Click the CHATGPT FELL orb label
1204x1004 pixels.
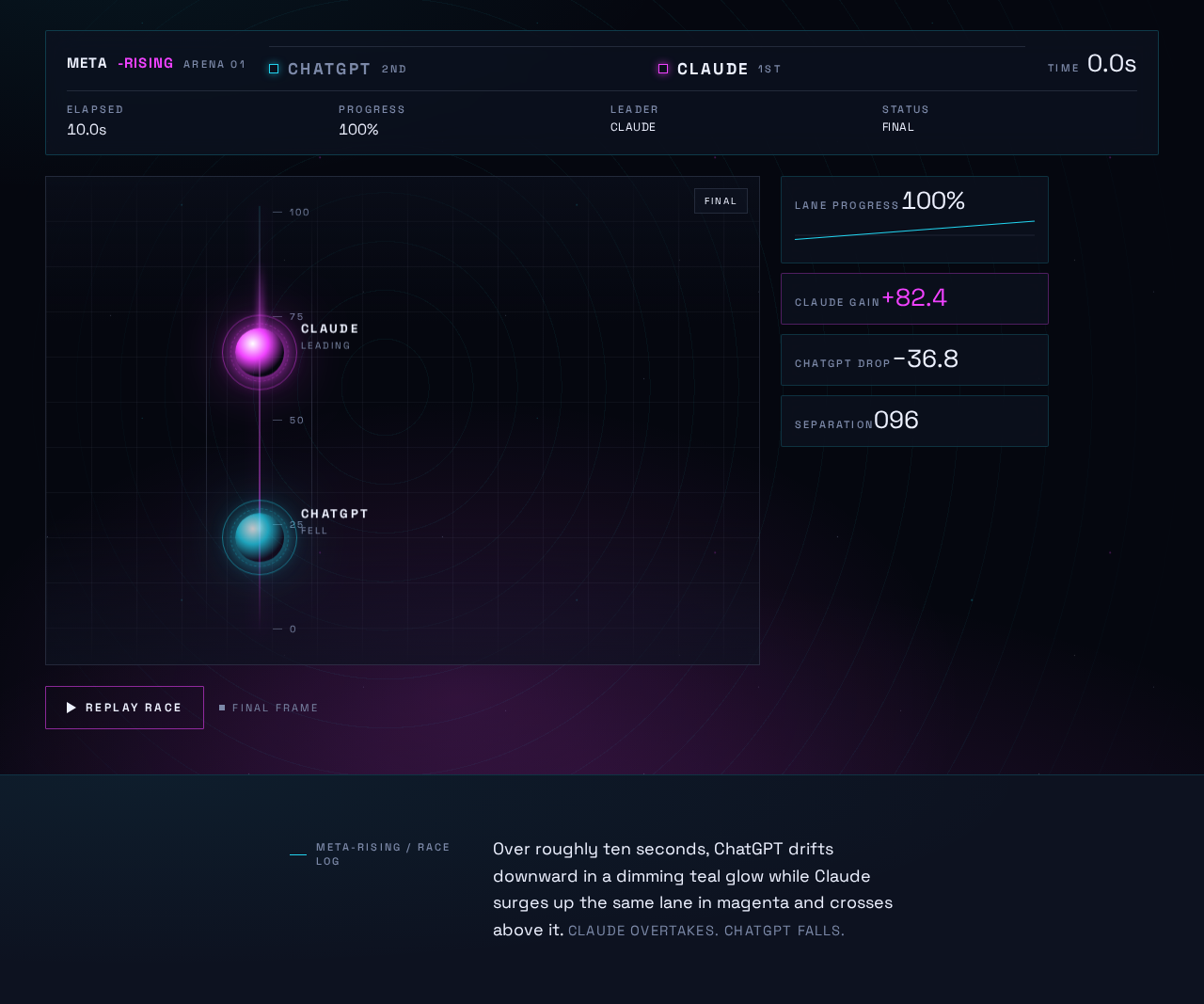335,521
